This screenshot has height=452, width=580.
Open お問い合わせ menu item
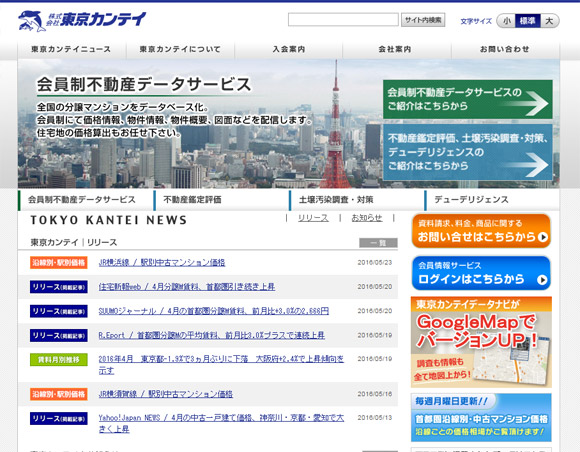pos(505,49)
